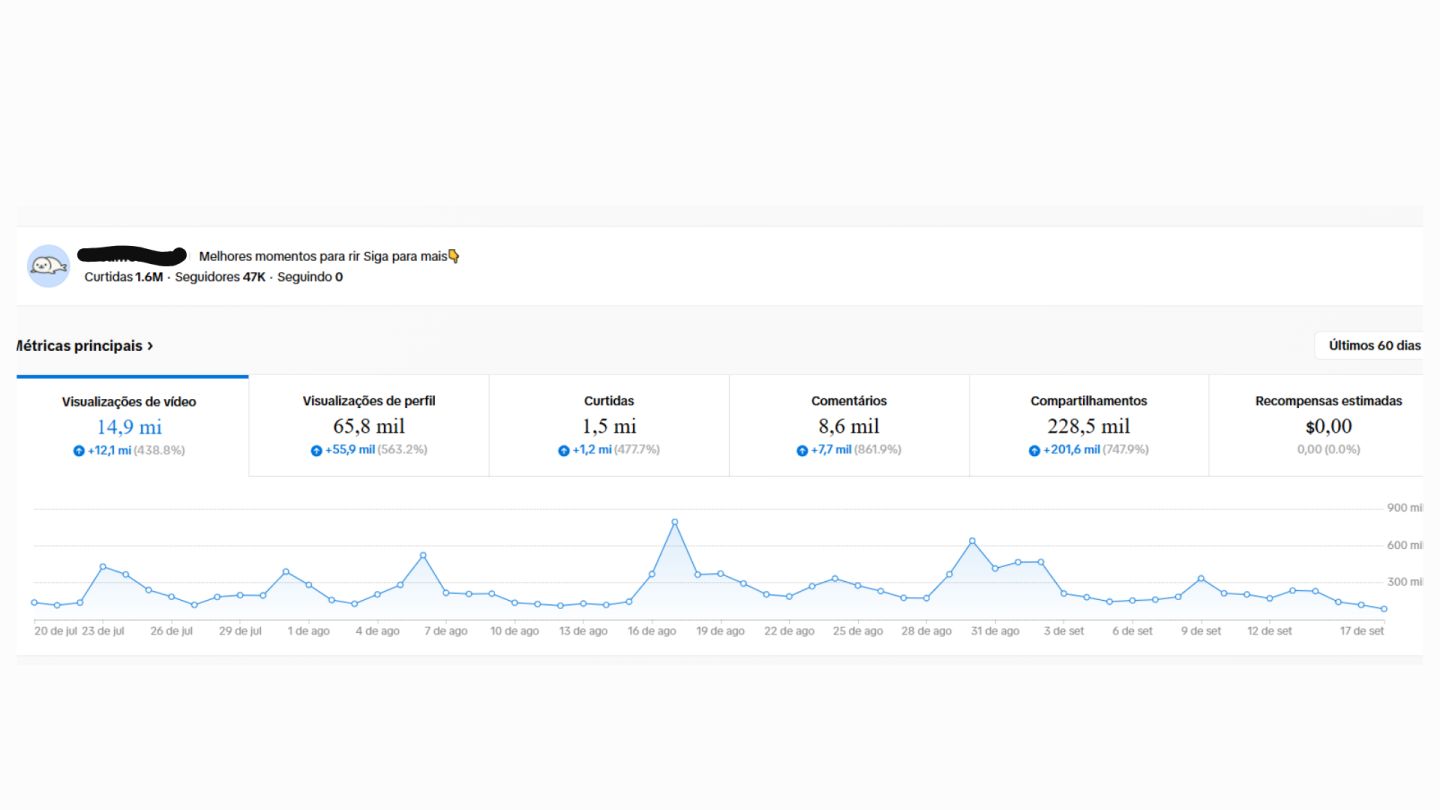Click the up-arrow icon beside +55,9 mil

316,451
